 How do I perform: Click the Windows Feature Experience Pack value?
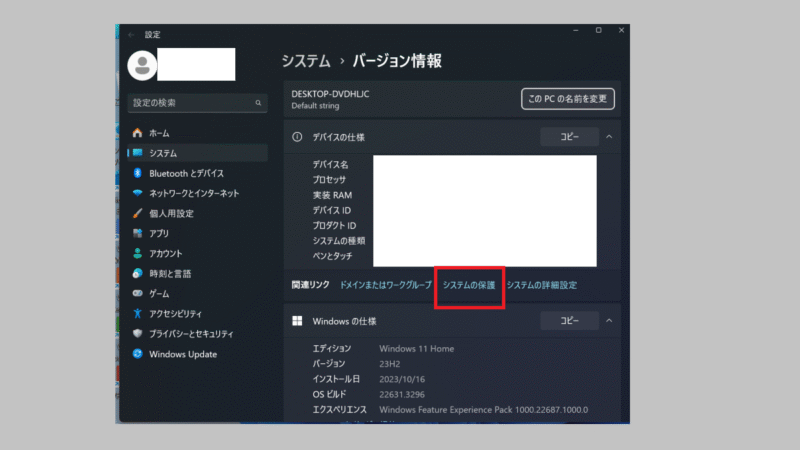click(x=484, y=410)
